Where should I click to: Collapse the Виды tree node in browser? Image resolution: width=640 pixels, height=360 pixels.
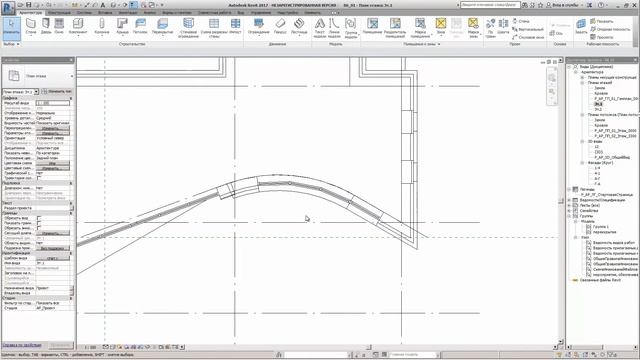tap(569, 67)
